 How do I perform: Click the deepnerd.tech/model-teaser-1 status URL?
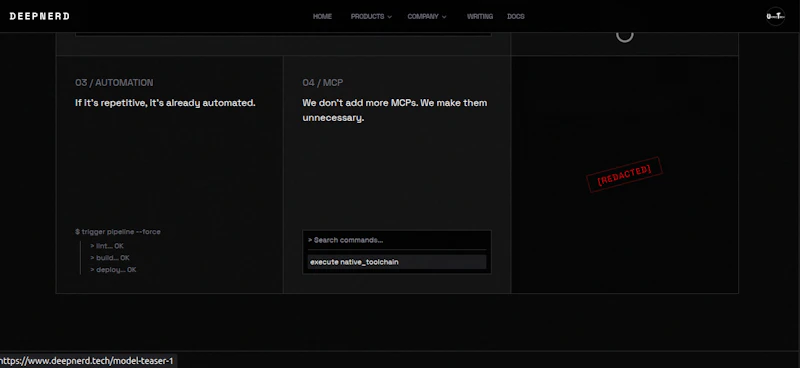point(87,361)
